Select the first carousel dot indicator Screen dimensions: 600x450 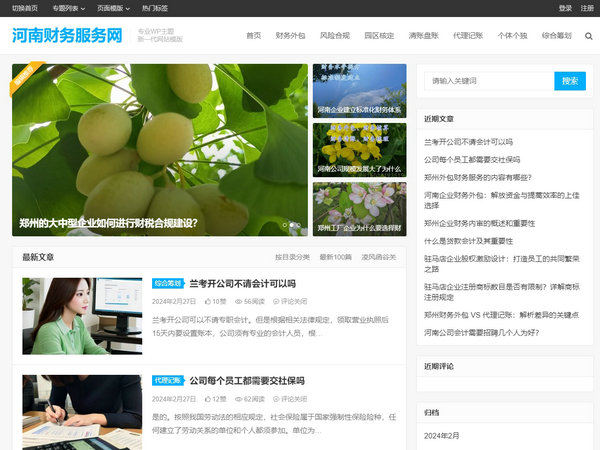click(284, 225)
